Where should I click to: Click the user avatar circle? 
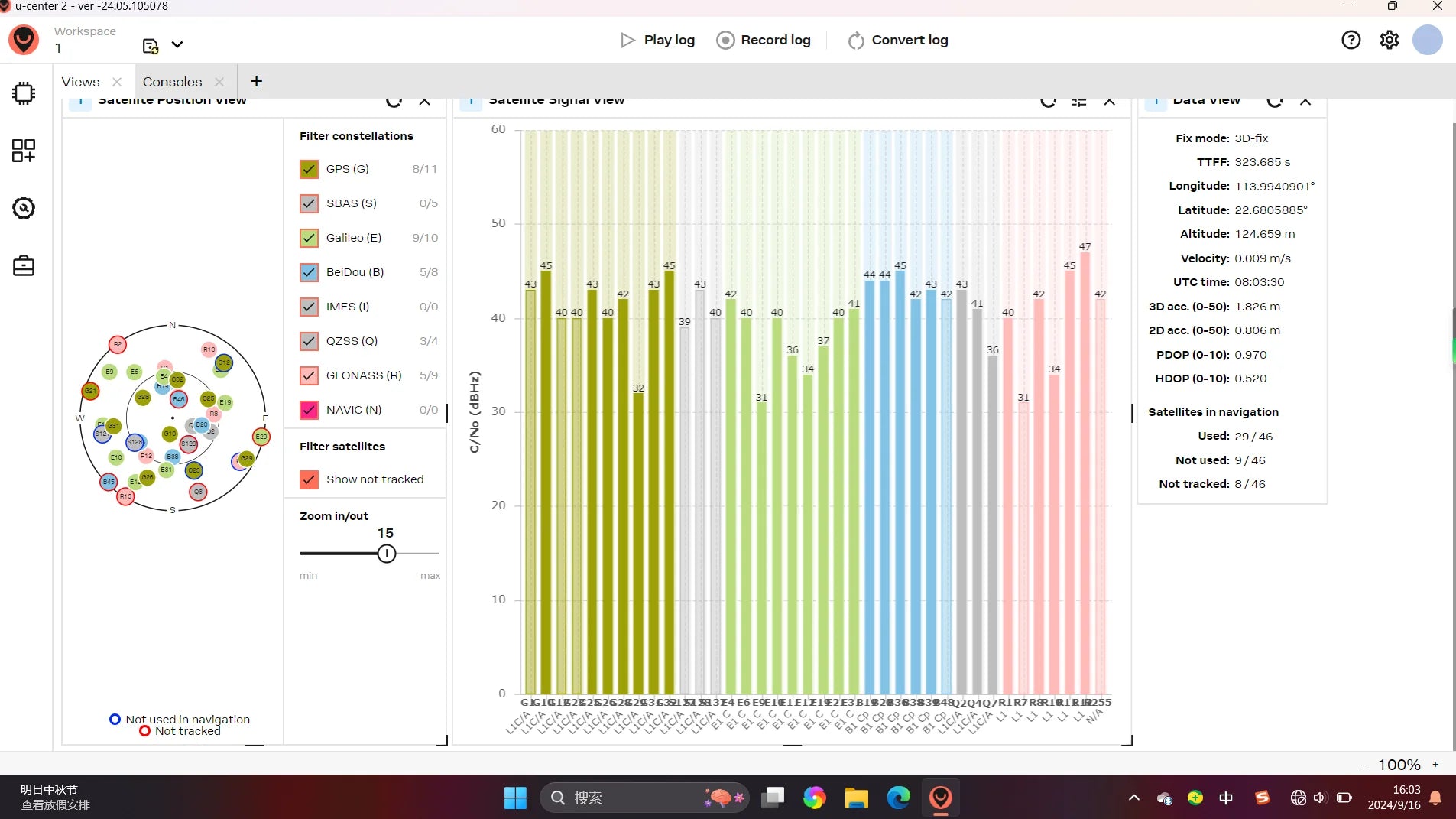coord(1427,40)
